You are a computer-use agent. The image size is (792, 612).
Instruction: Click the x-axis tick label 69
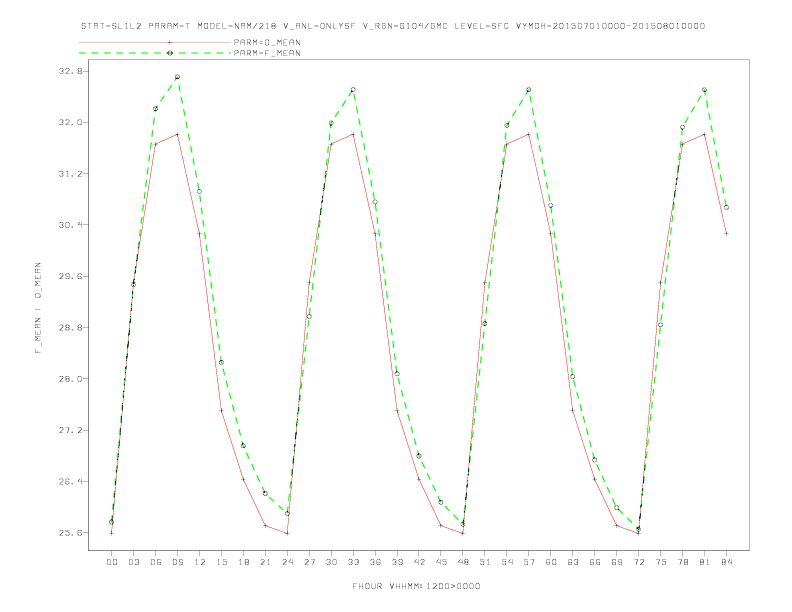pos(617,562)
